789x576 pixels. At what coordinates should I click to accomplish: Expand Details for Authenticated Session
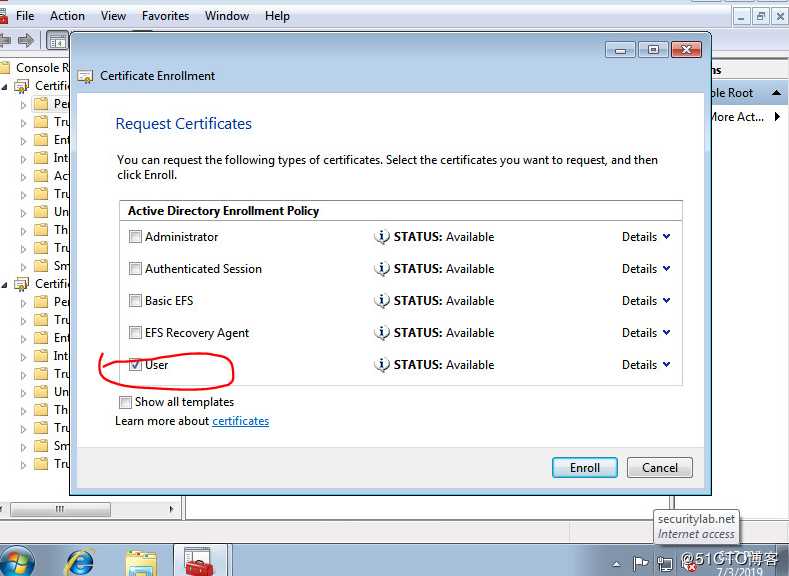tap(646, 269)
